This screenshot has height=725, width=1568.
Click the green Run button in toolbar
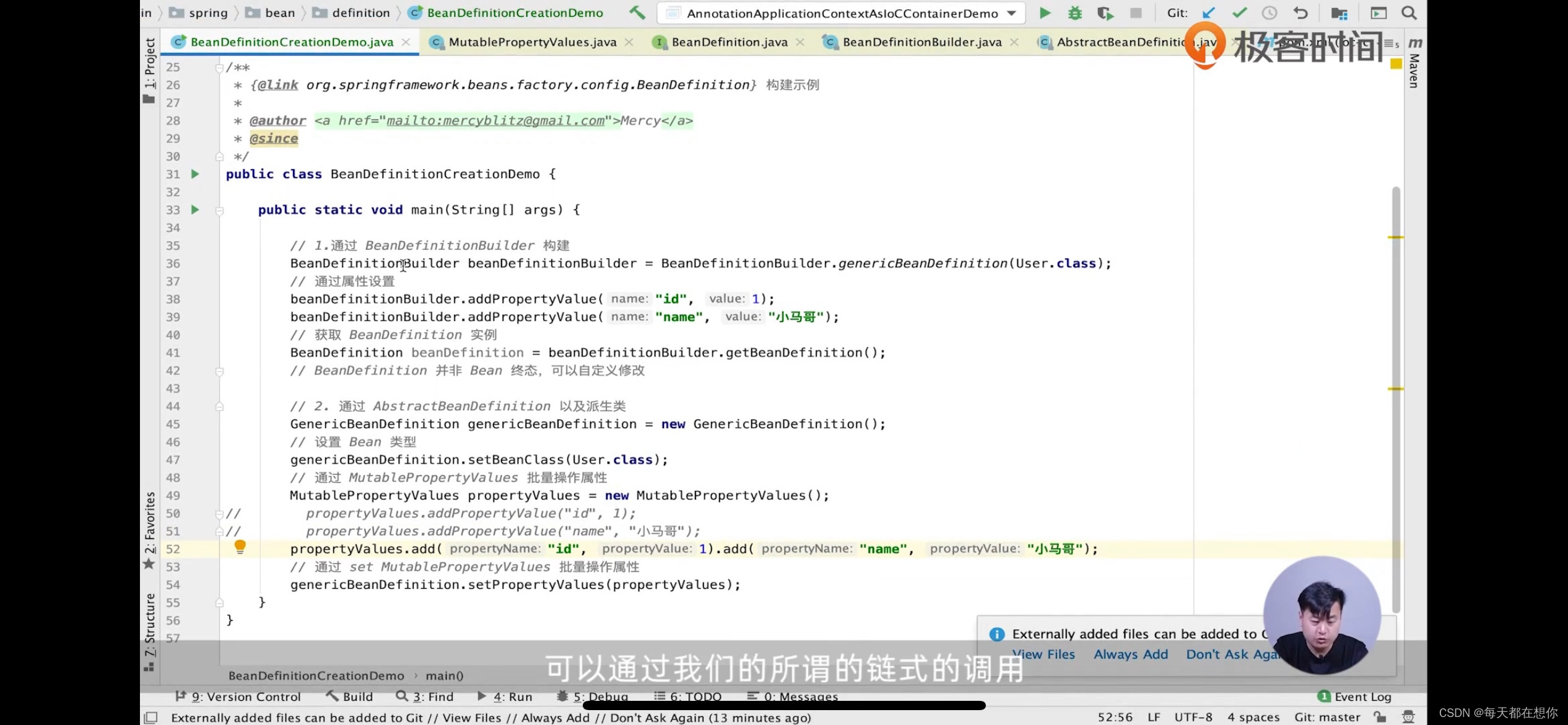(1045, 13)
